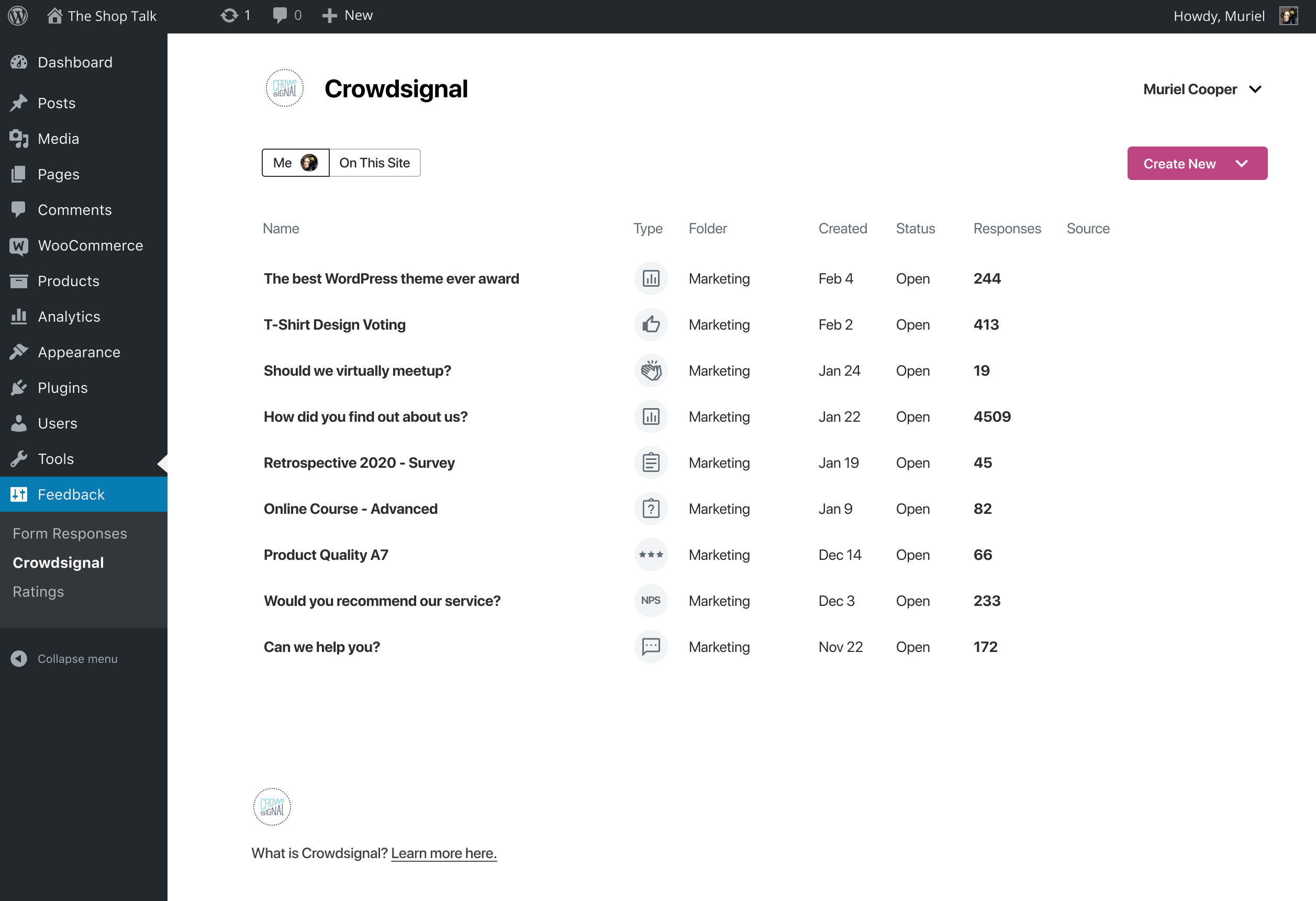This screenshot has width=1316, height=901.
Task: Click the Crowdsignal logo icon at top left
Action: coord(284,89)
